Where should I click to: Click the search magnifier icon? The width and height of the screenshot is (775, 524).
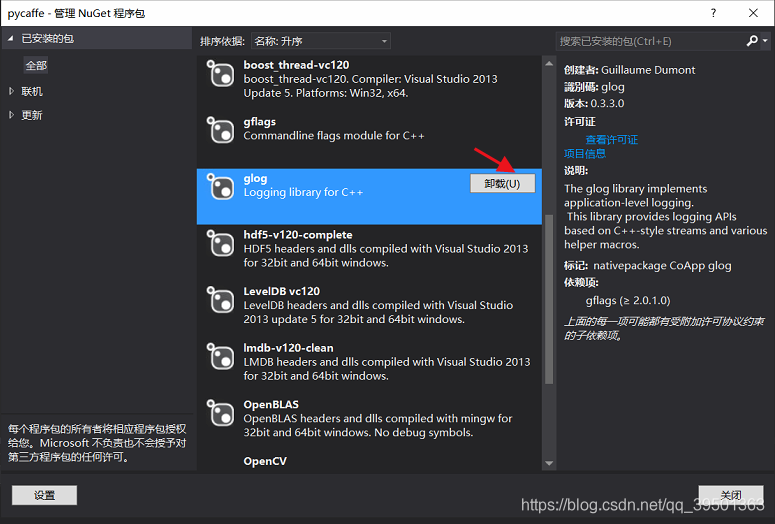pyautogui.click(x=752, y=41)
